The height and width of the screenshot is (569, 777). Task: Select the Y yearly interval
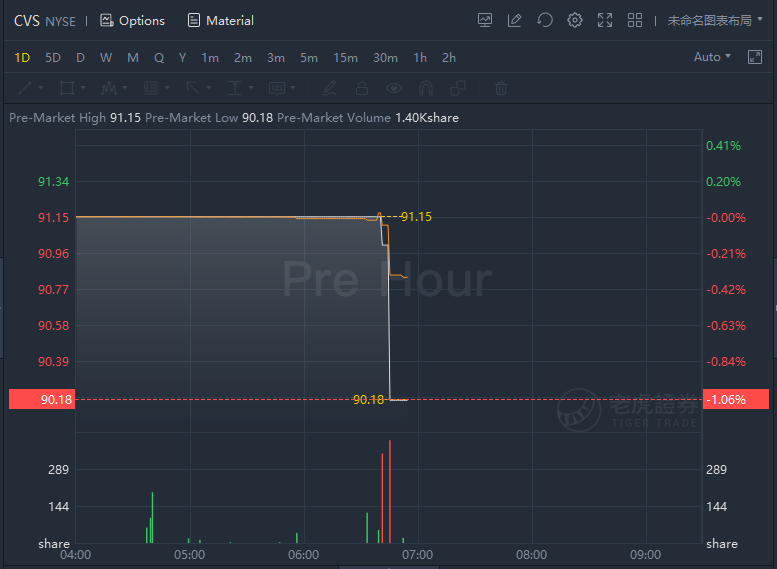182,58
